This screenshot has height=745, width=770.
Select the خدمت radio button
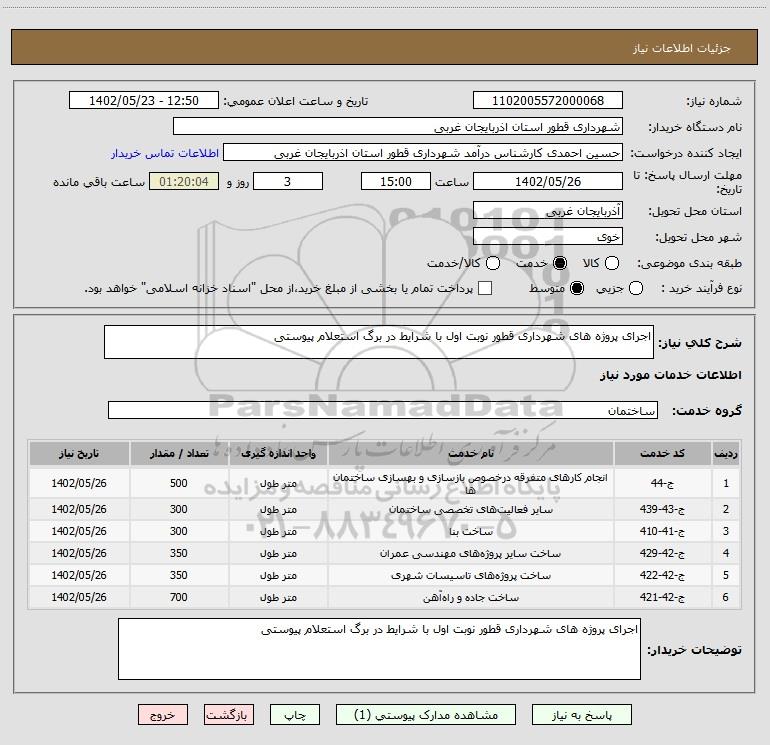point(560,263)
